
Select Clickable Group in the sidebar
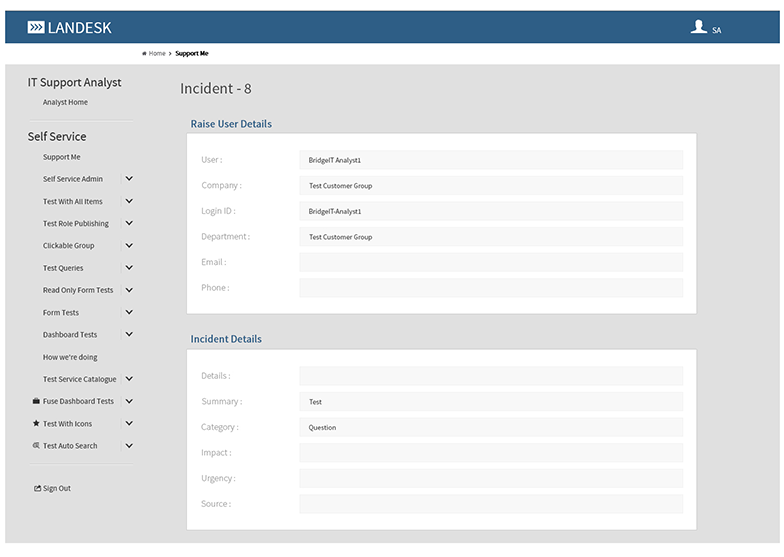point(68,246)
